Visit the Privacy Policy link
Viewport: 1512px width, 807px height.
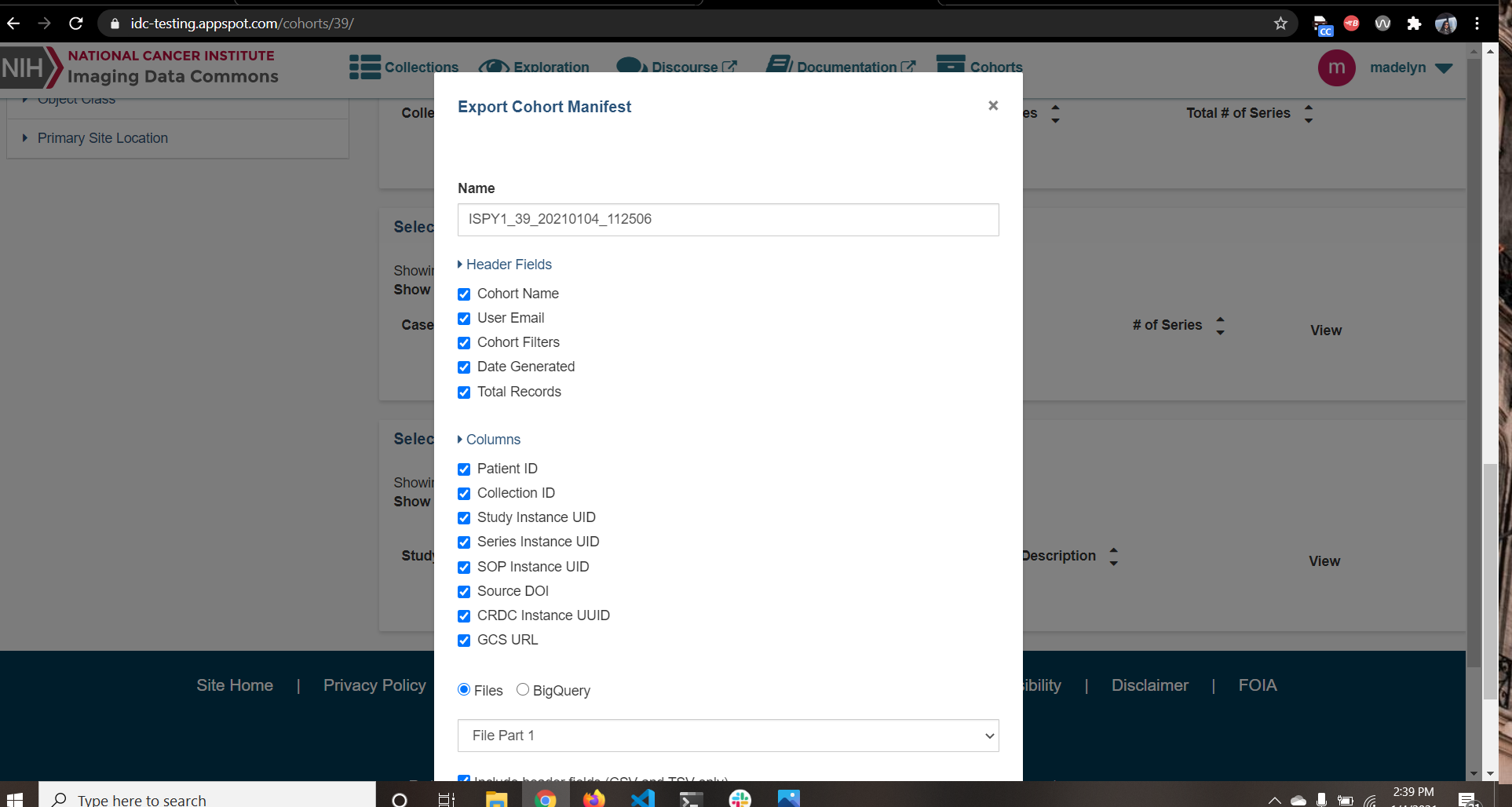pos(374,685)
